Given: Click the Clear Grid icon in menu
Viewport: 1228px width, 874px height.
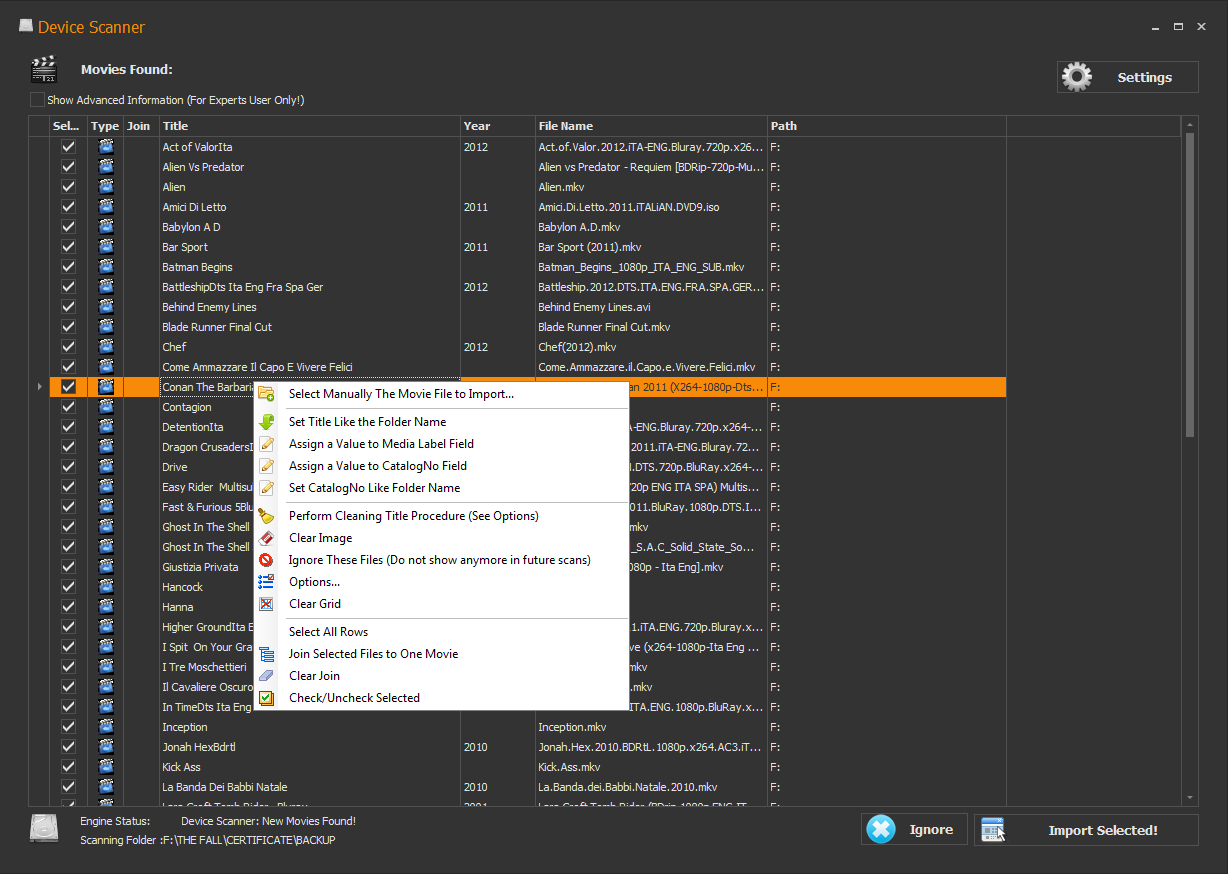Looking at the screenshot, I should (x=266, y=604).
